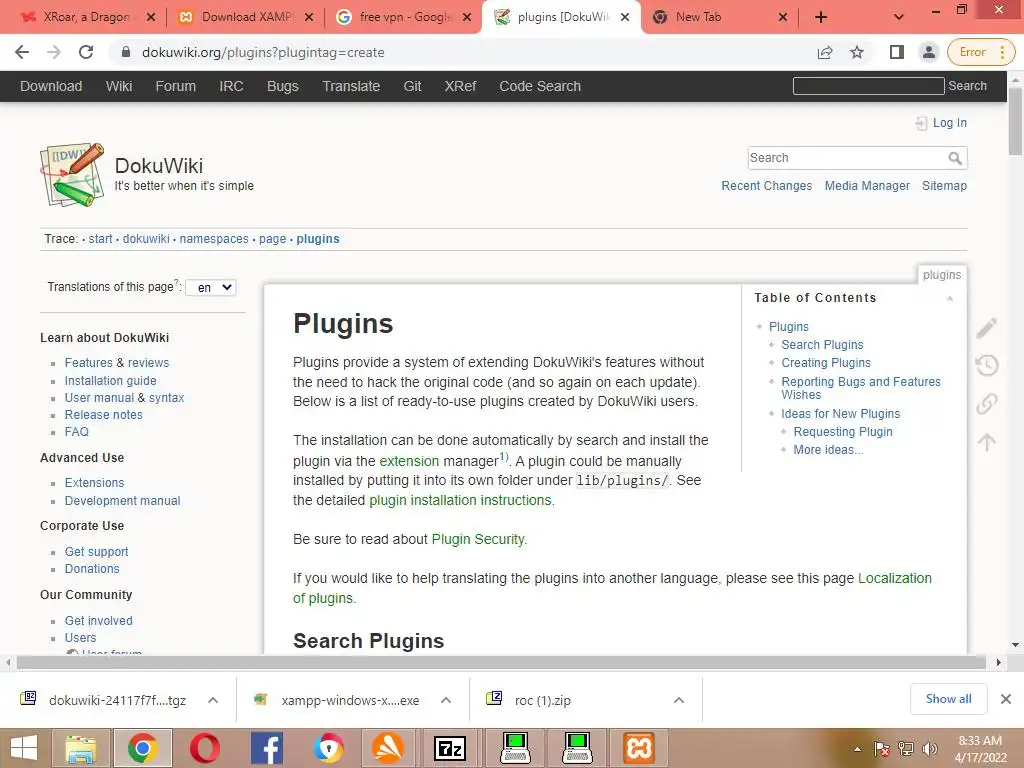Open the Plugin Security link
The height and width of the screenshot is (768, 1024).
478,539
